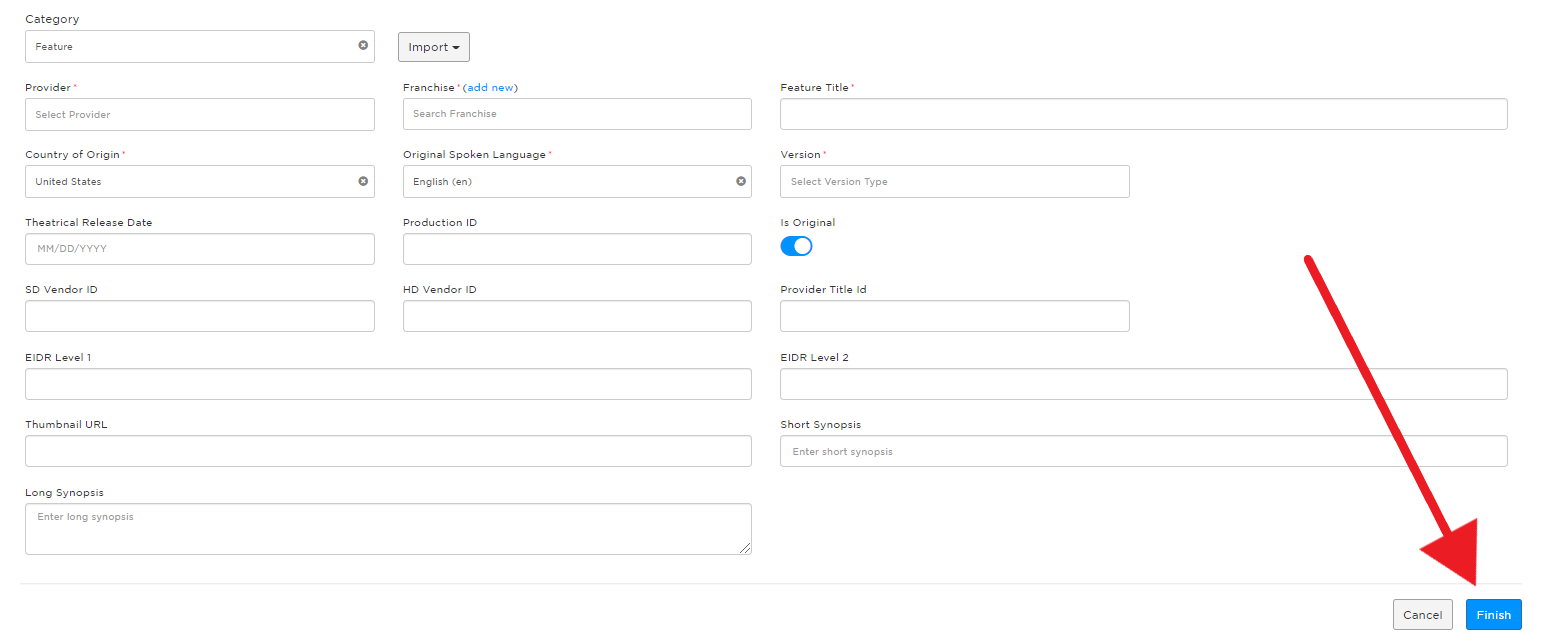This screenshot has width=1546, height=641.
Task: Click the EIDR Level 2 field
Action: [x=1143, y=383]
